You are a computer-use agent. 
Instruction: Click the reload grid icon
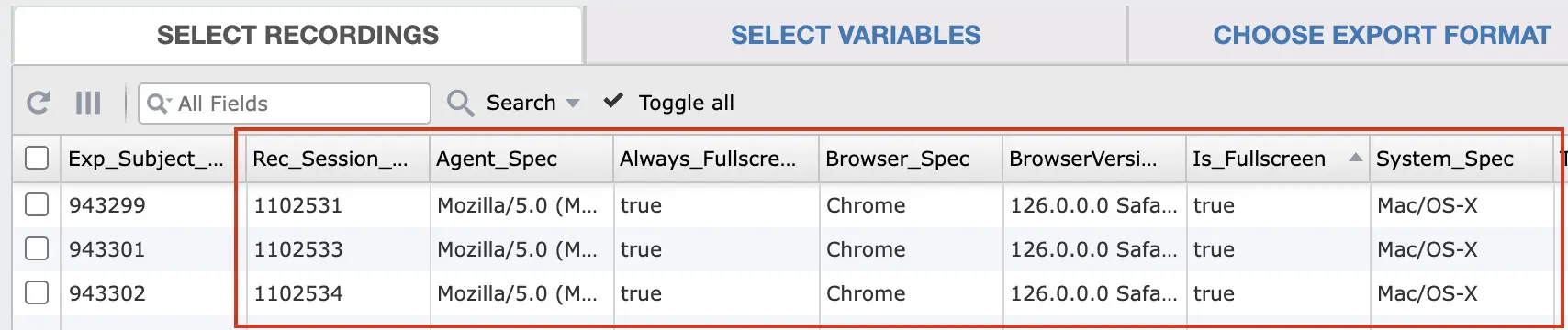pyautogui.click(x=39, y=103)
